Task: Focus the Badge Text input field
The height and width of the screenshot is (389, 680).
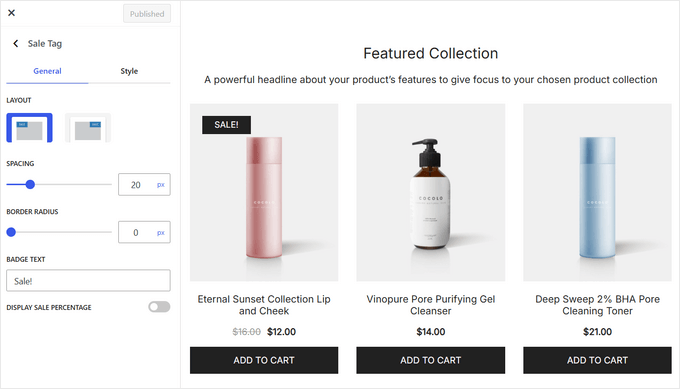Action: pos(88,281)
